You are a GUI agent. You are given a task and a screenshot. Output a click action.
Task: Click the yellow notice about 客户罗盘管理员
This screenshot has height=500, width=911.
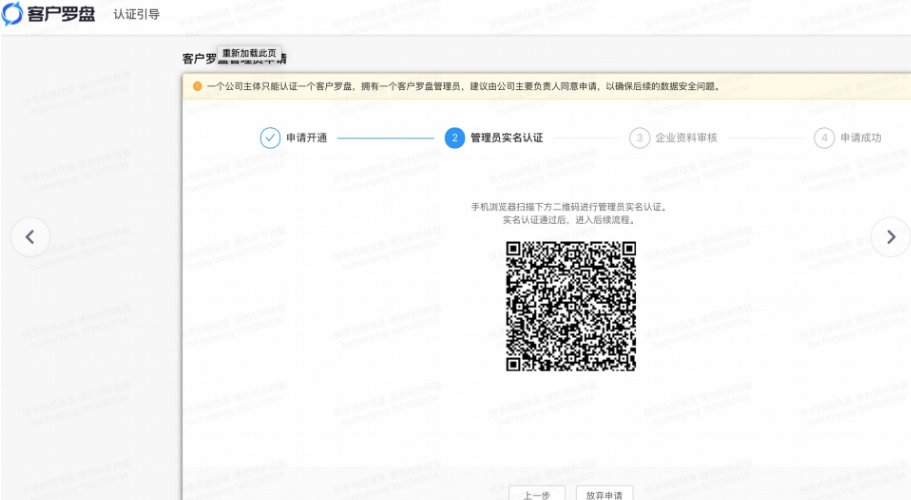tap(546, 87)
